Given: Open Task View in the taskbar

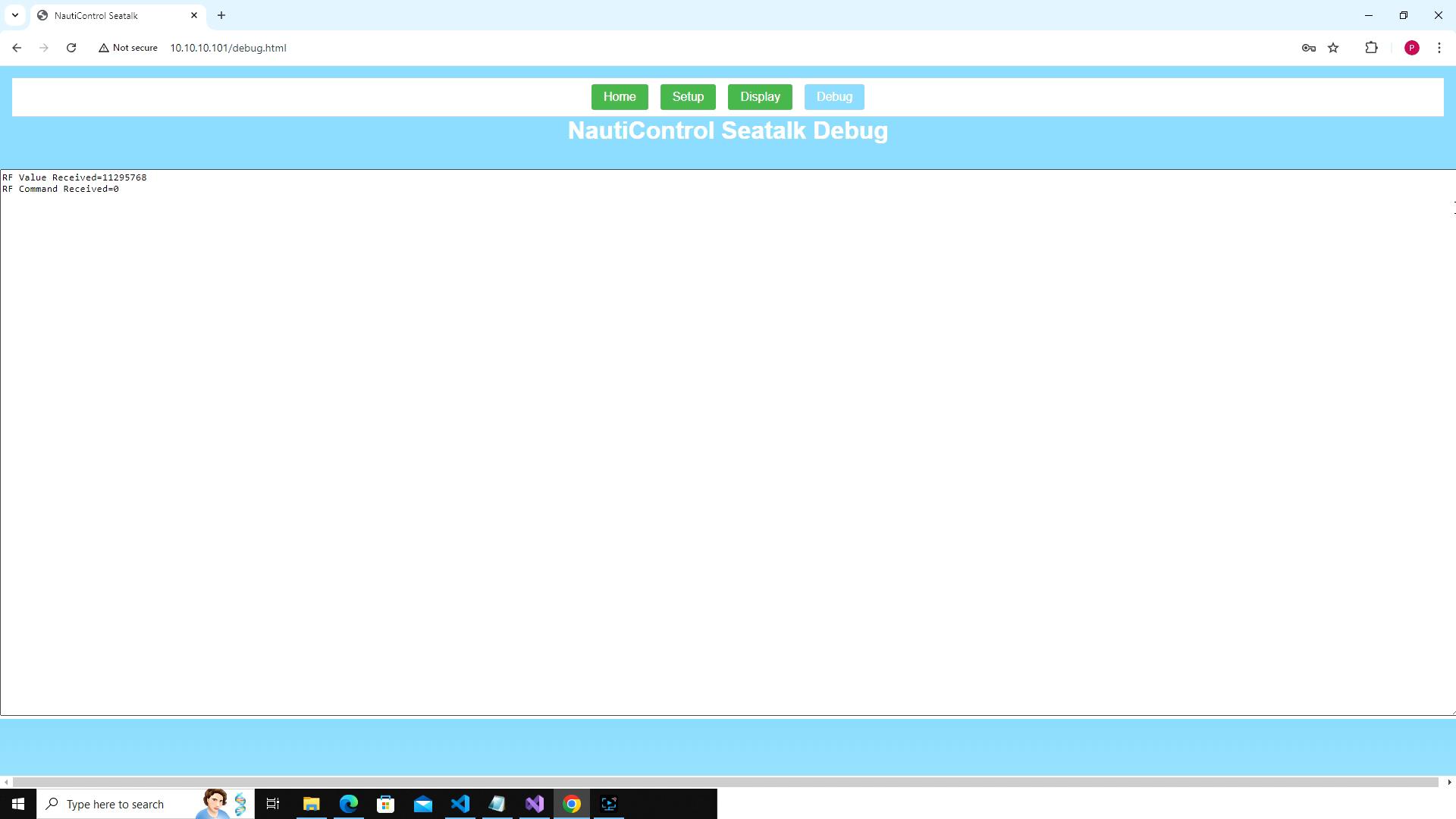Looking at the screenshot, I should click(x=273, y=804).
